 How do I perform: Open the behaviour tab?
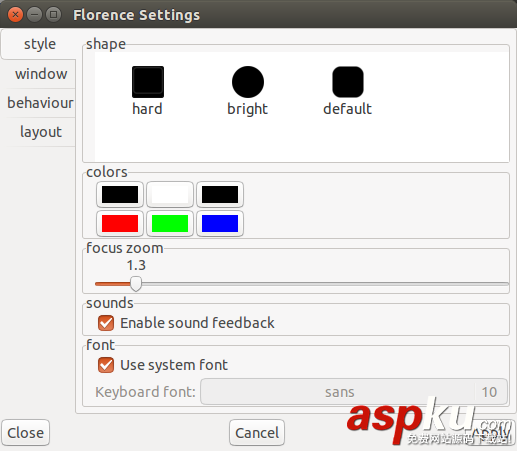point(40,103)
